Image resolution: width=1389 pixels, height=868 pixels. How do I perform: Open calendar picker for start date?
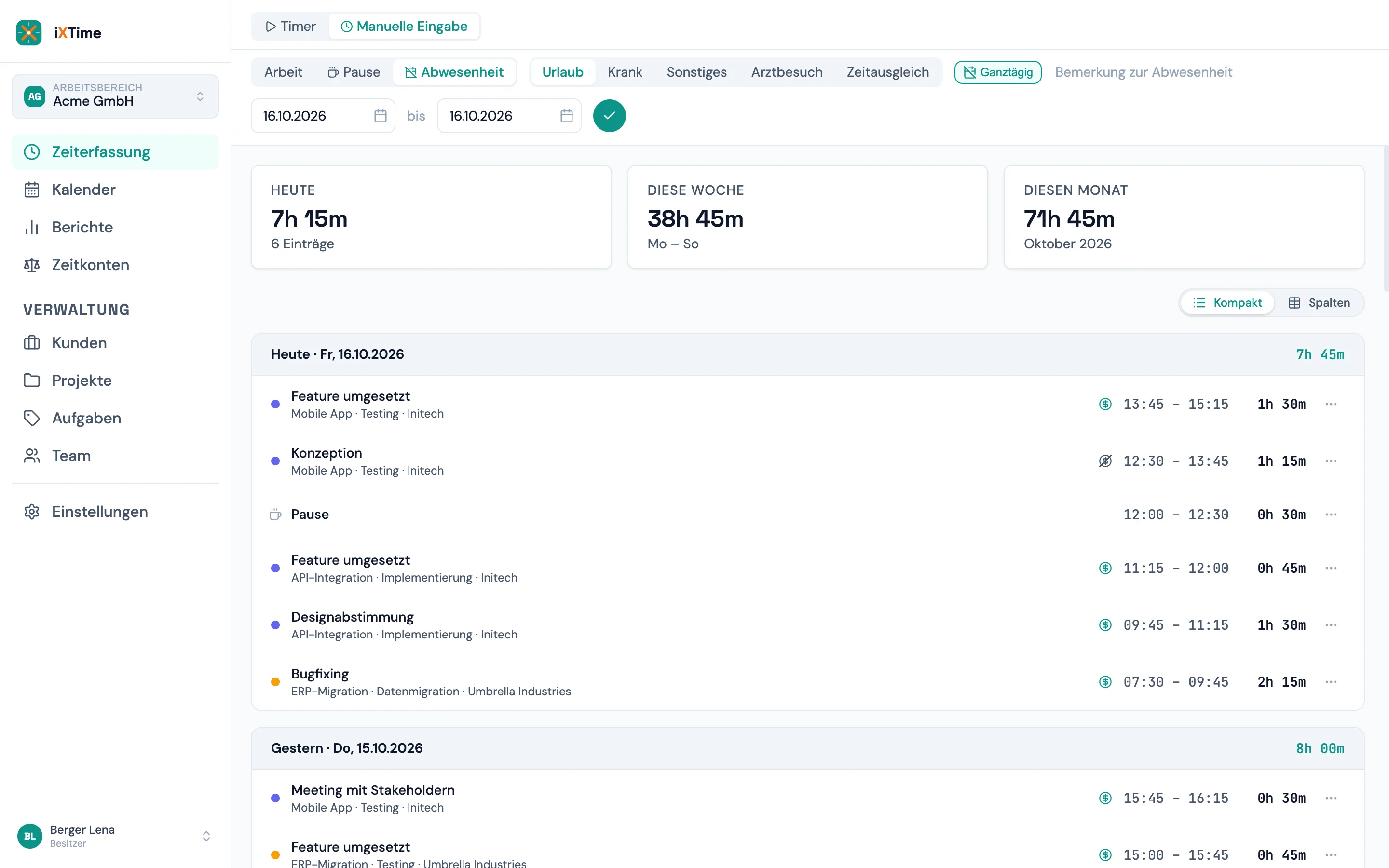click(x=380, y=116)
